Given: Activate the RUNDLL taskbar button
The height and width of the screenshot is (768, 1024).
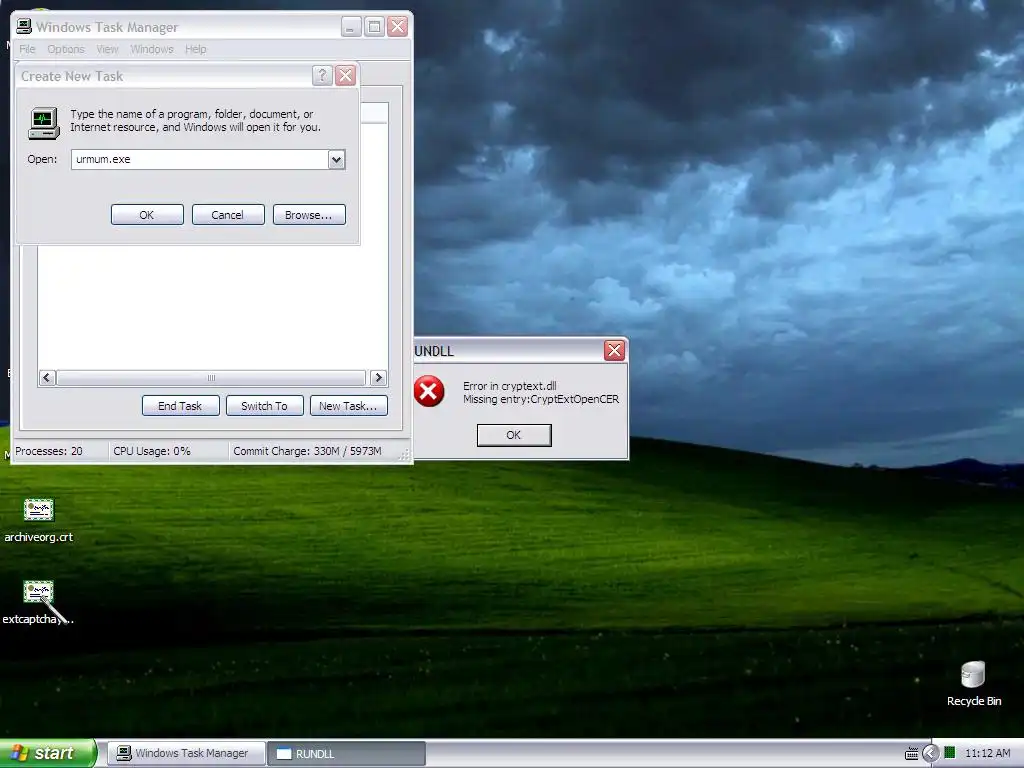Looking at the screenshot, I should coord(346,753).
